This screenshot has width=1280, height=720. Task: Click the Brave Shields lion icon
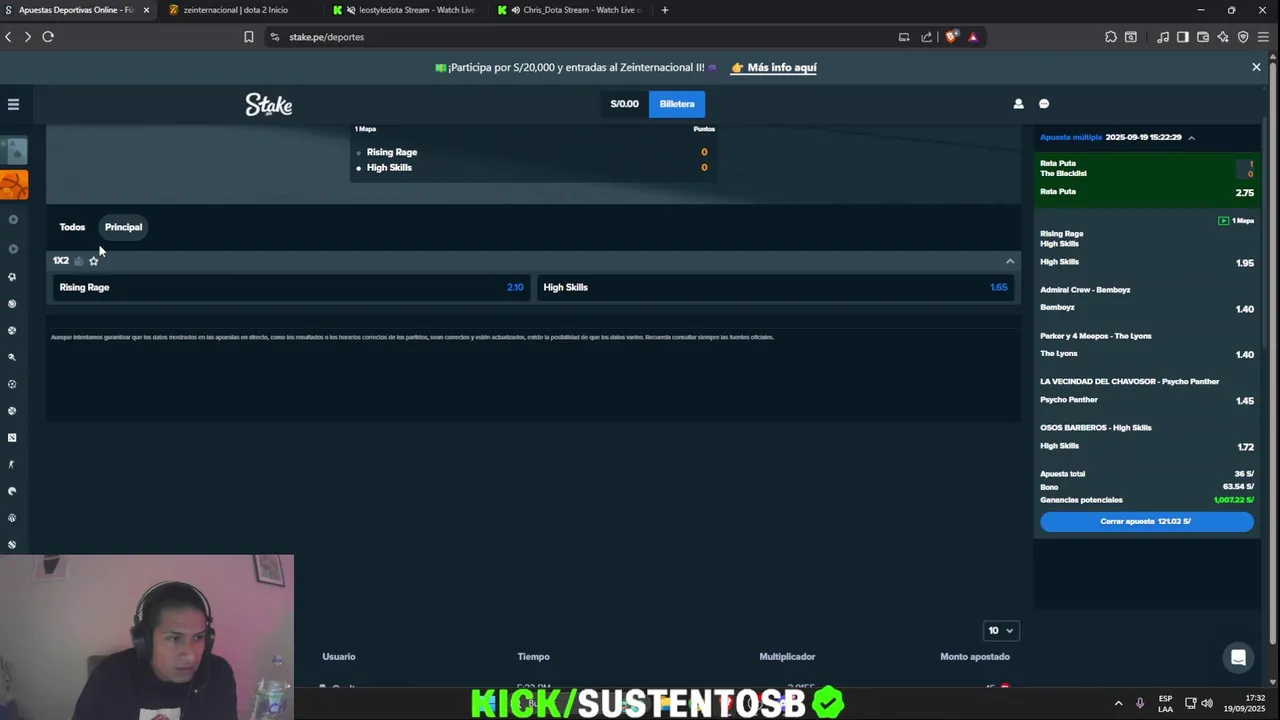pyautogui.click(x=951, y=37)
